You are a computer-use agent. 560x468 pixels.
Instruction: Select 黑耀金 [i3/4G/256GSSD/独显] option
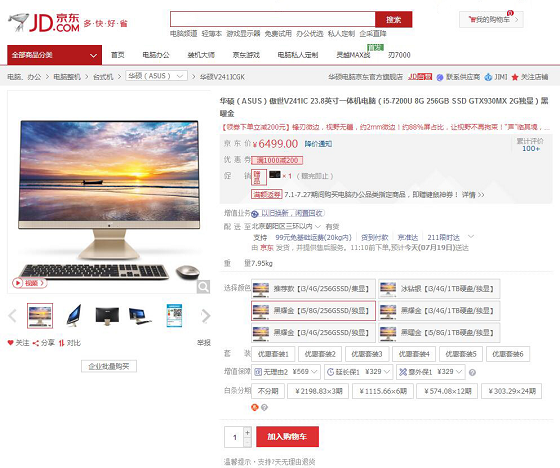pos(313,333)
